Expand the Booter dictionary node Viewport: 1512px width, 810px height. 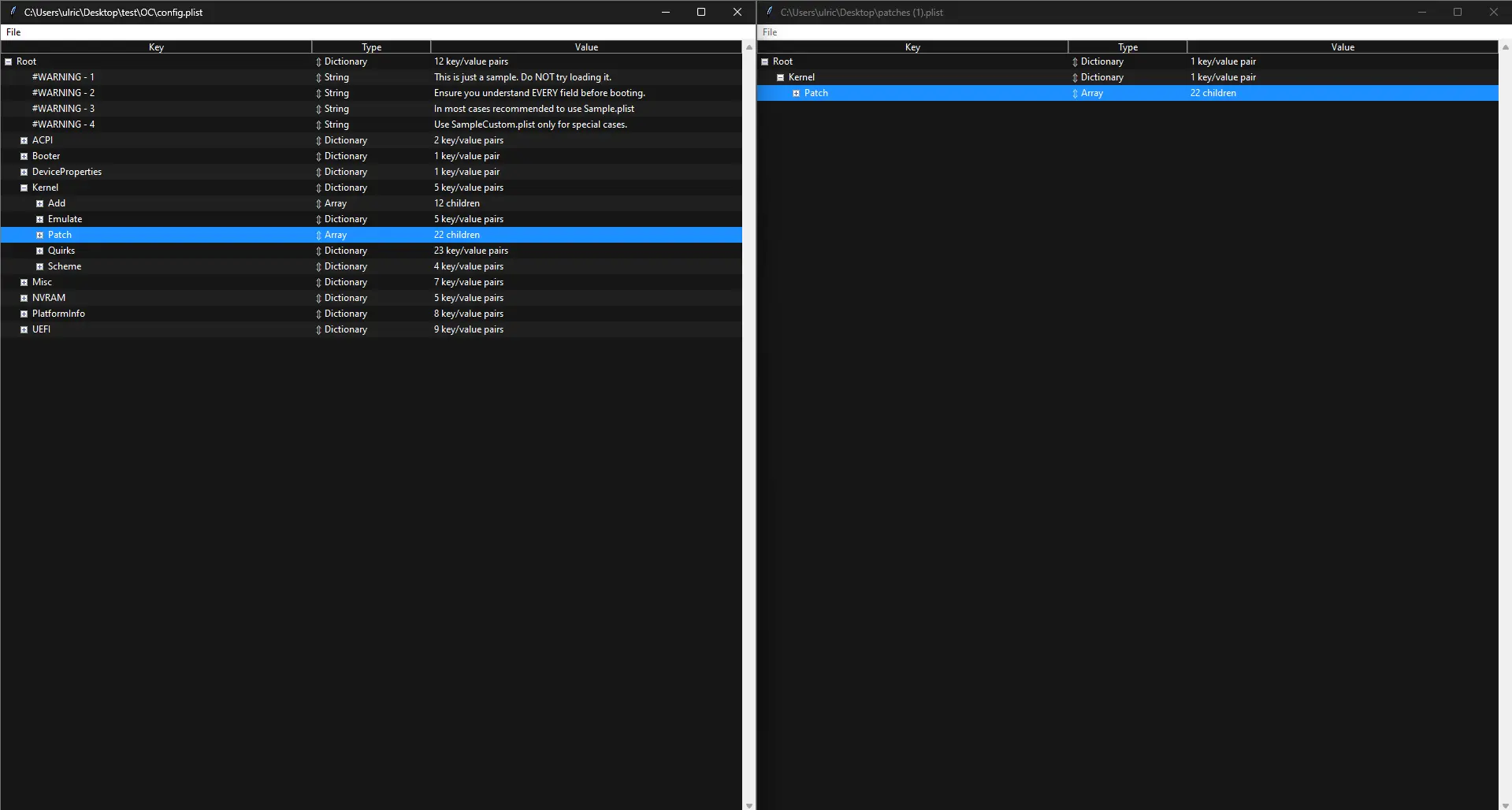click(x=24, y=156)
